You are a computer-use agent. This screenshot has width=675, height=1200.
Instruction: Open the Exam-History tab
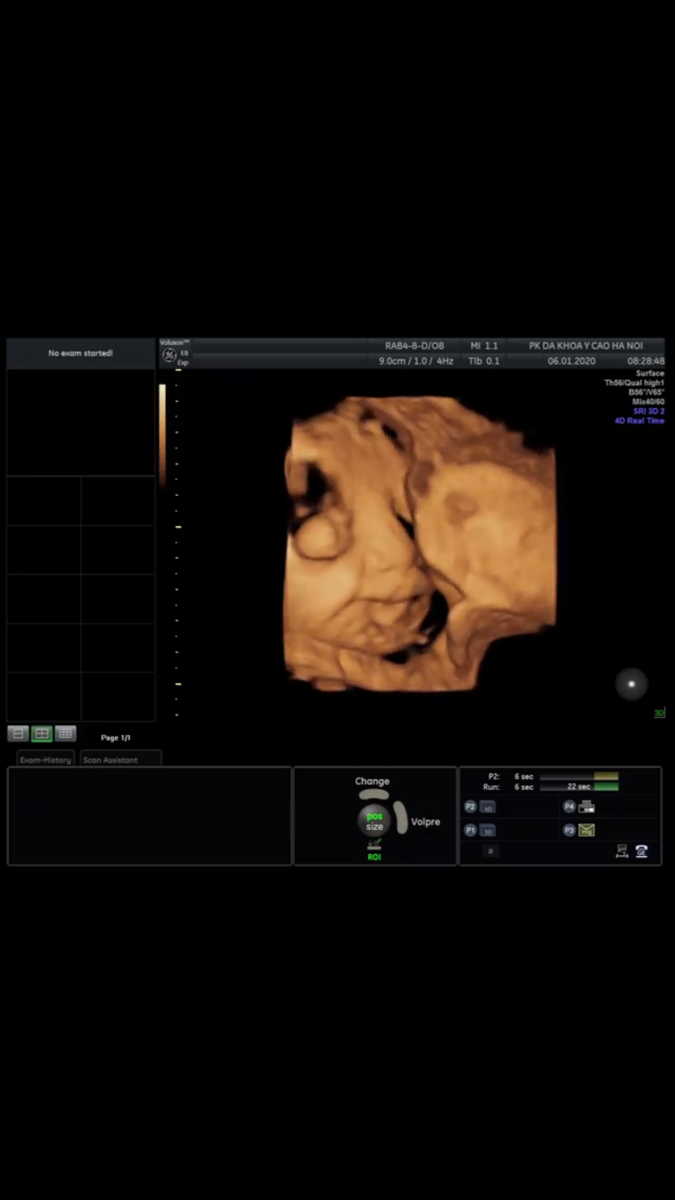(46, 760)
